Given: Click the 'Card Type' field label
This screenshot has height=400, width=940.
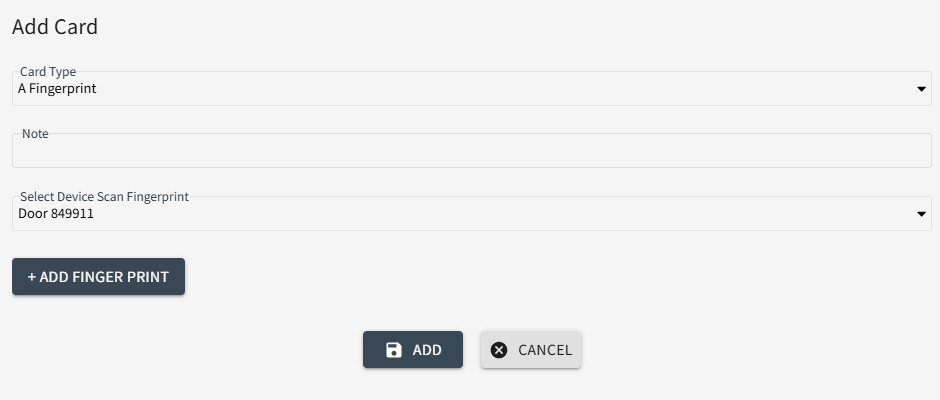Looking at the screenshot, I should pos(48,72).
